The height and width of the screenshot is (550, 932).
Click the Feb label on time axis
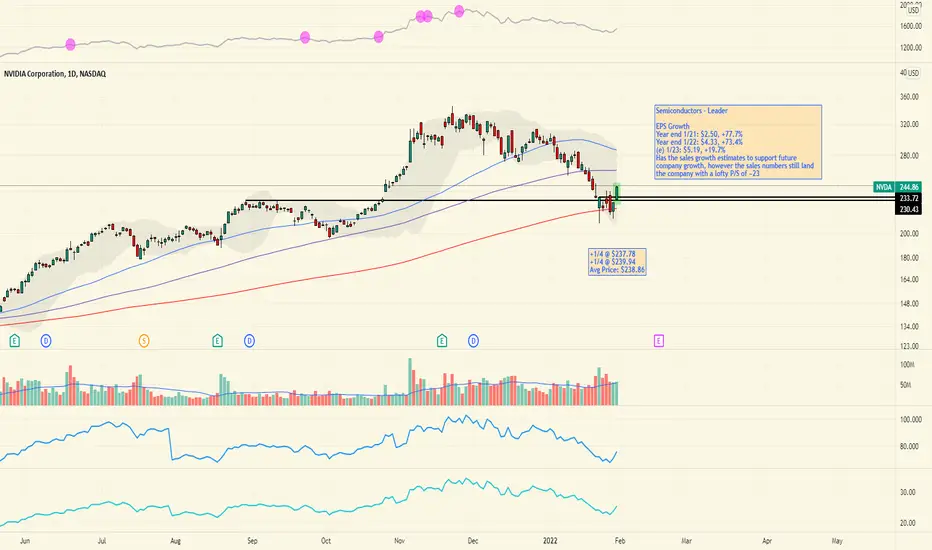pos(619,541)
